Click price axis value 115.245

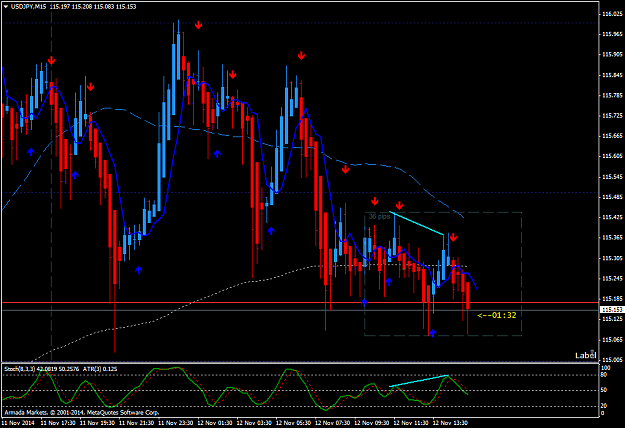[613, 278]
